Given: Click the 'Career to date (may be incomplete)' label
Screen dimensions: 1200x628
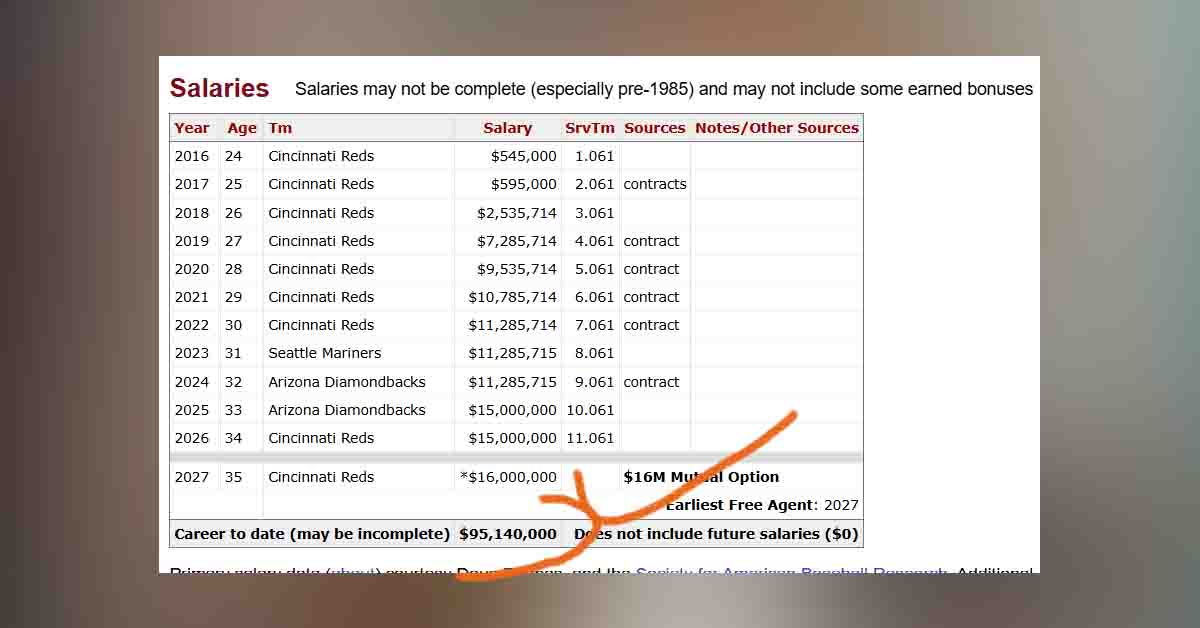Looking at the screenshot, I should point(312,534).
